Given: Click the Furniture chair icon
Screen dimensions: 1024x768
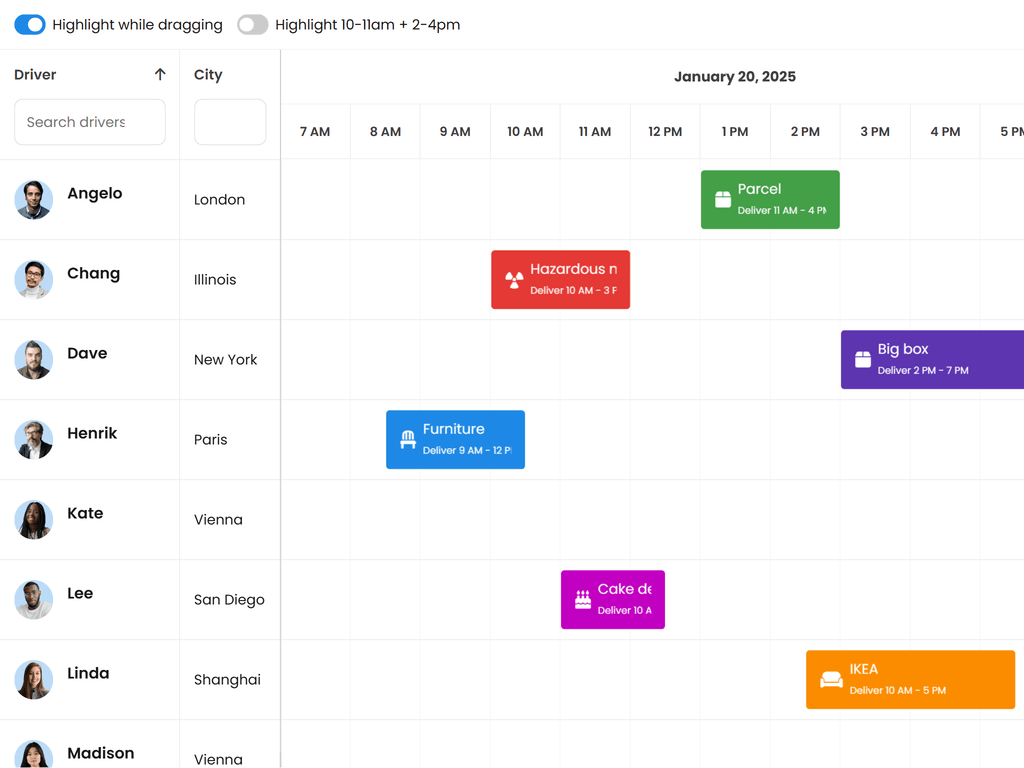Looking at the screenshot, I should tap(408, 440).
